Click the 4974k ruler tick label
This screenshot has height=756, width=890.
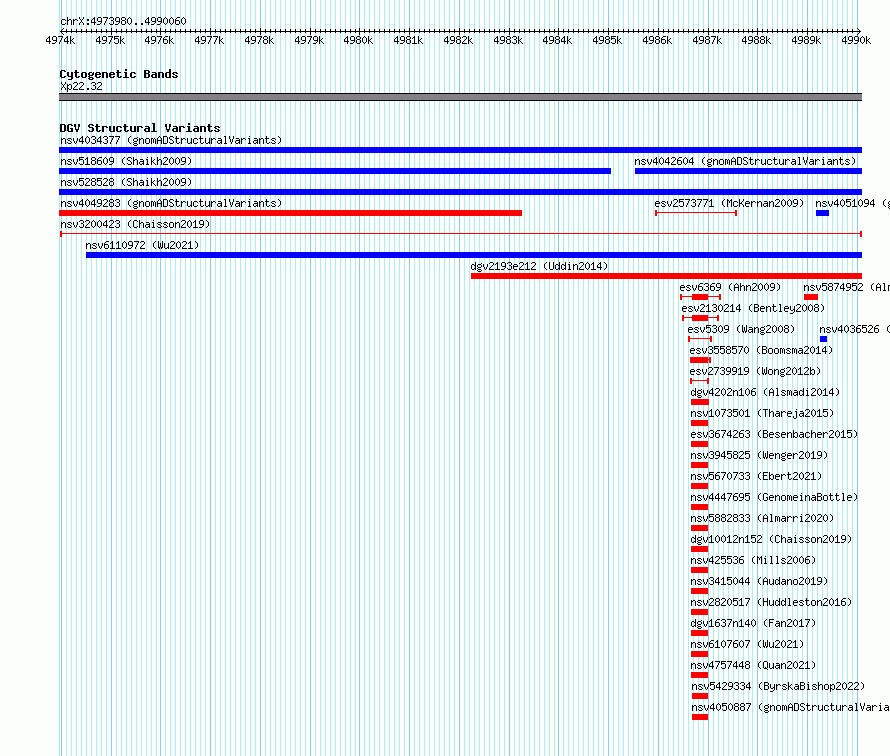pyautogui.click(x=60, y=40)
